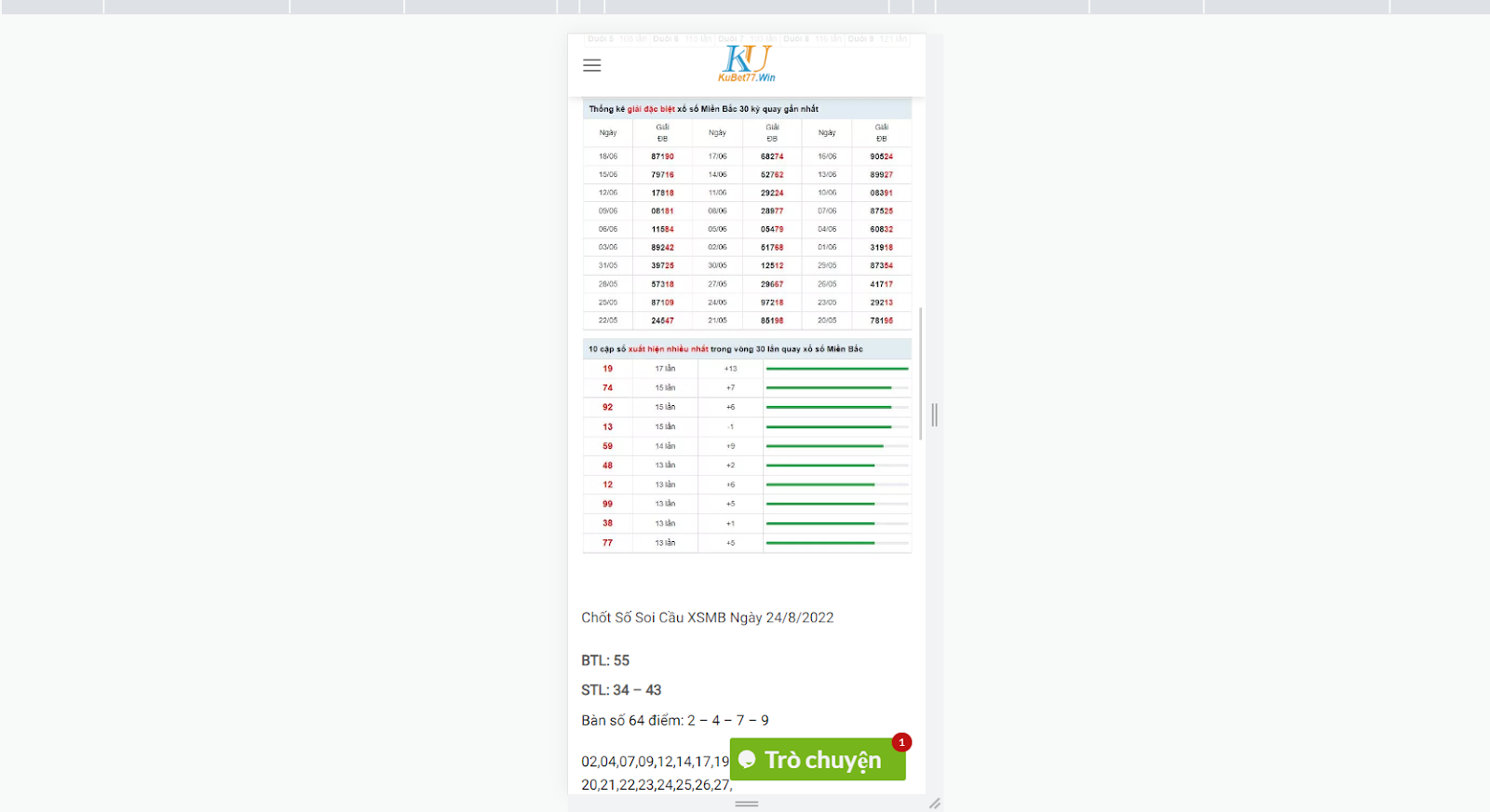Click the progress bar for pair 19
Image resolution: width=1490 pixels, height=812 pixels.
coord(837,369)
